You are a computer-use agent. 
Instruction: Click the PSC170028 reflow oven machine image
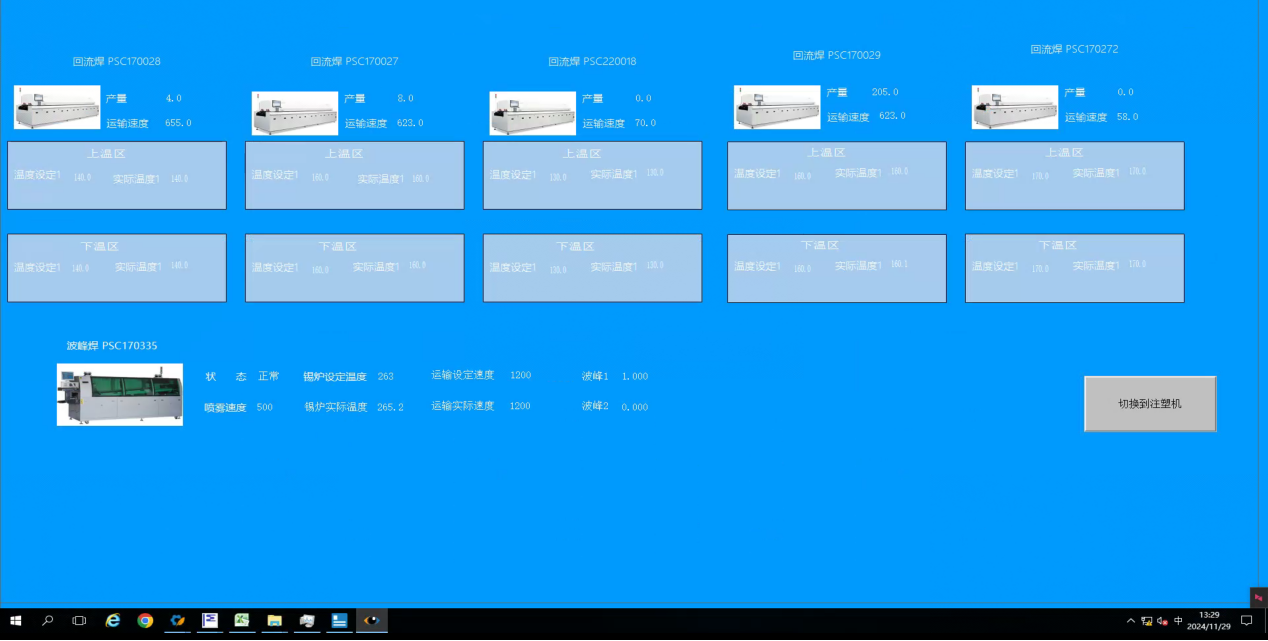[x=57, y=108]
